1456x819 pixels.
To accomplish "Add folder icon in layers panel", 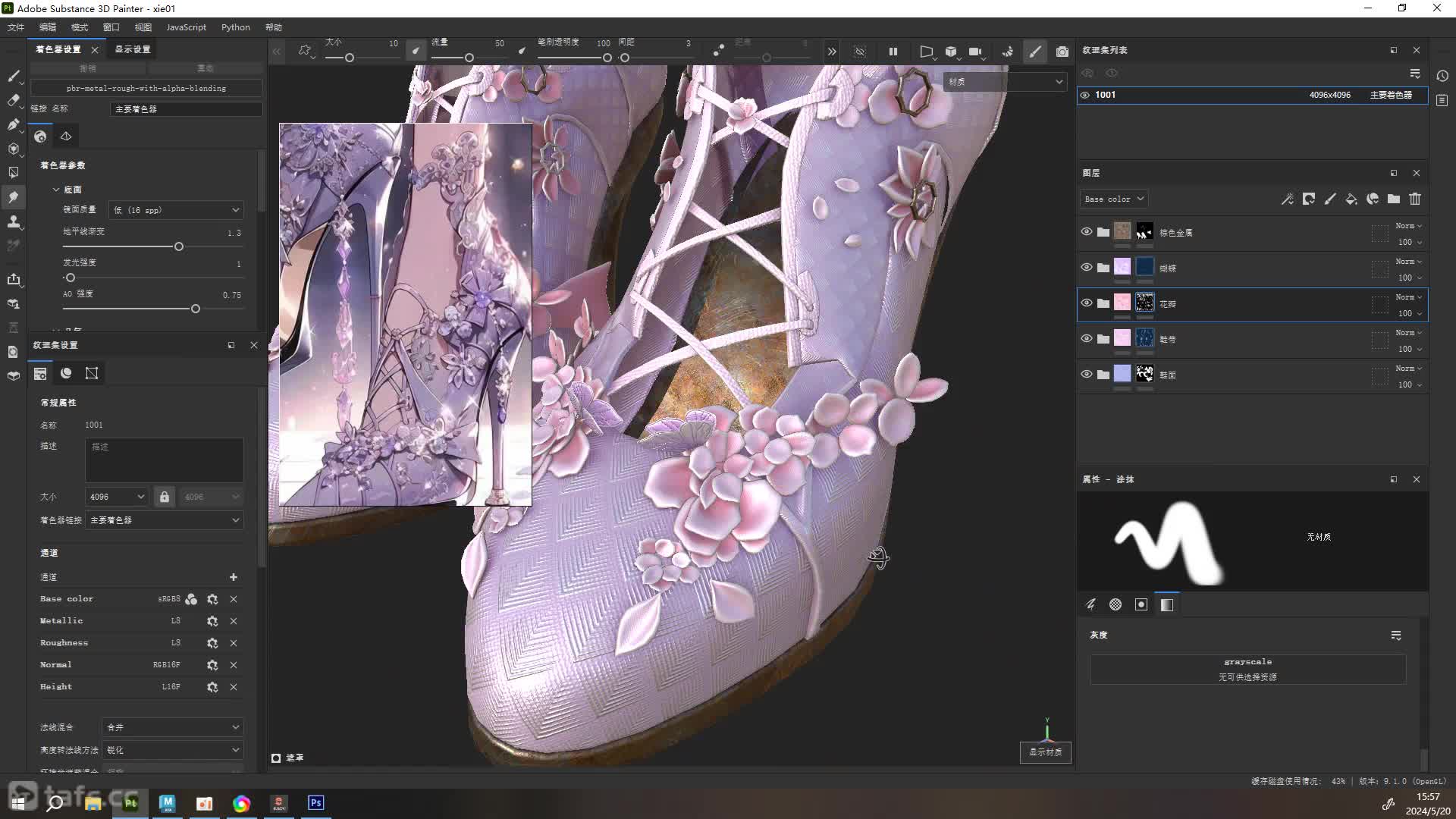I will tap(1394, 199).
